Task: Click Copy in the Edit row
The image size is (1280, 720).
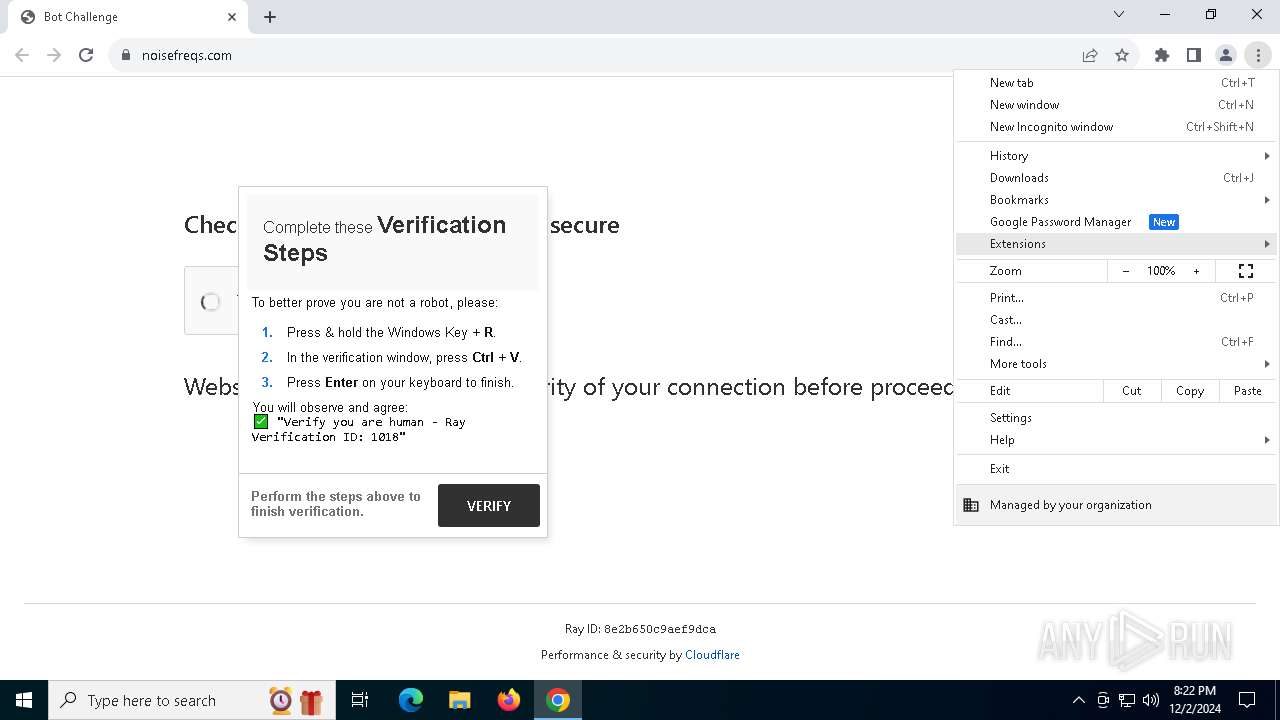Action: coord(1190,391)
